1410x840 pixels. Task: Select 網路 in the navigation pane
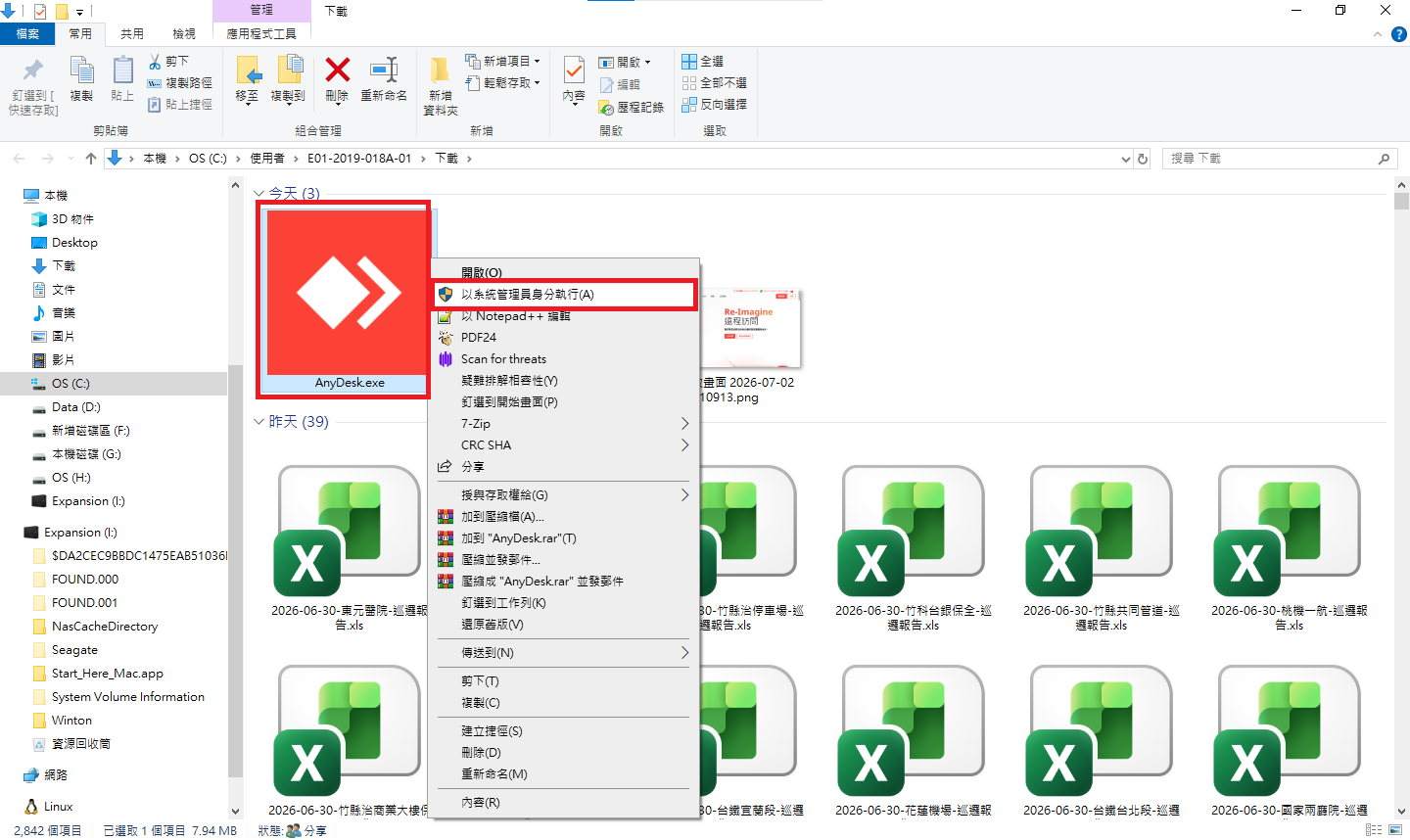point(56,774)
